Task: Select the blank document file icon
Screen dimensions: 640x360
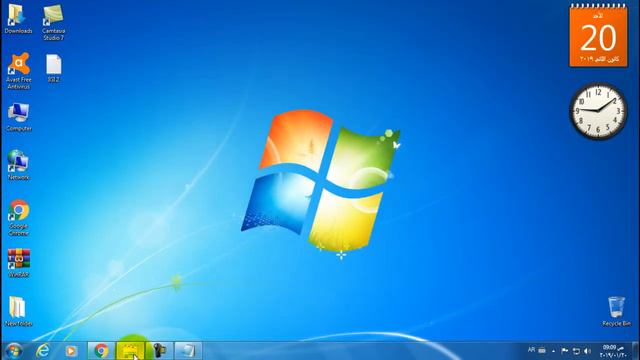Action: (53, 68)
